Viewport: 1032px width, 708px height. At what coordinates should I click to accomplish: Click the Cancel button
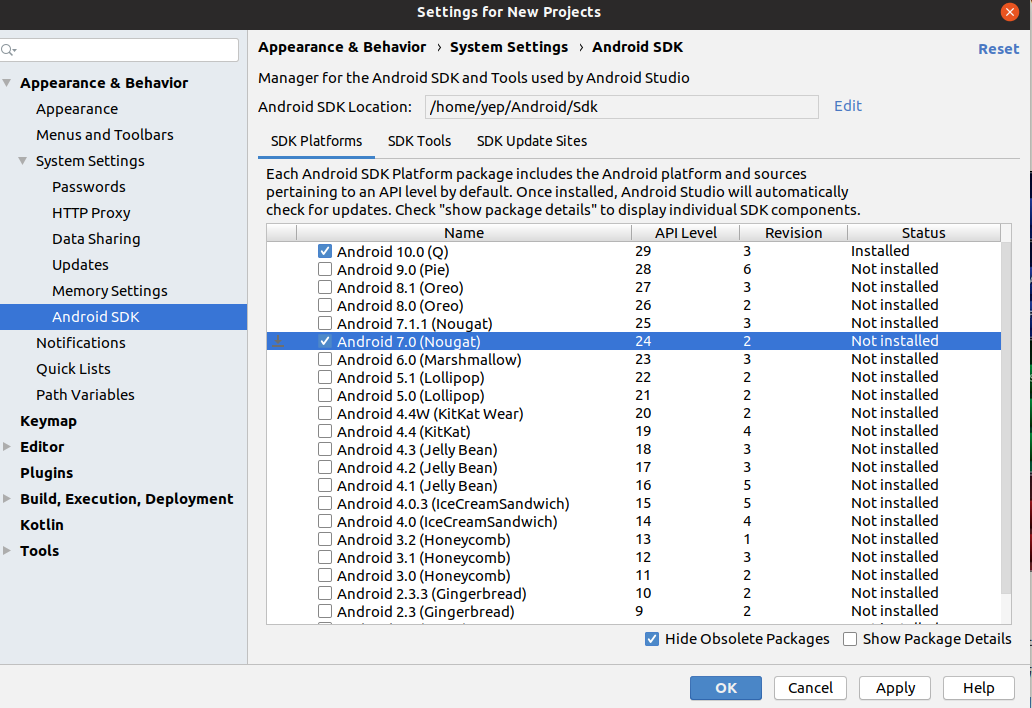(x=810, y=688)
